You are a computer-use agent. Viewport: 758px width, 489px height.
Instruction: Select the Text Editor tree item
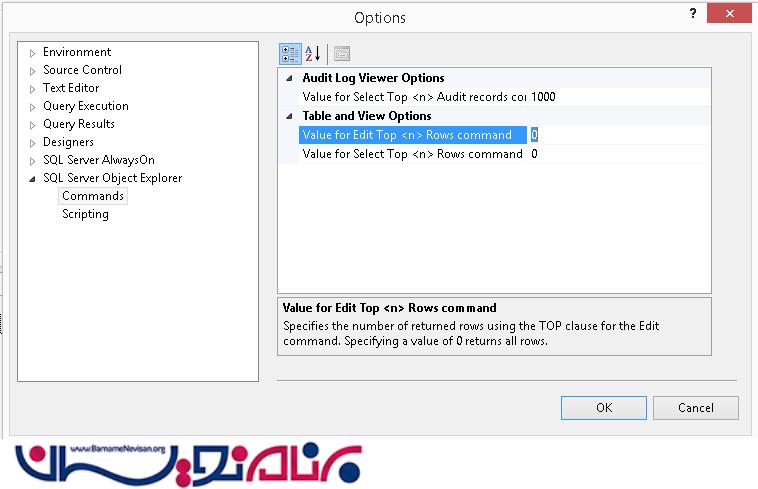tap(71, 87)
